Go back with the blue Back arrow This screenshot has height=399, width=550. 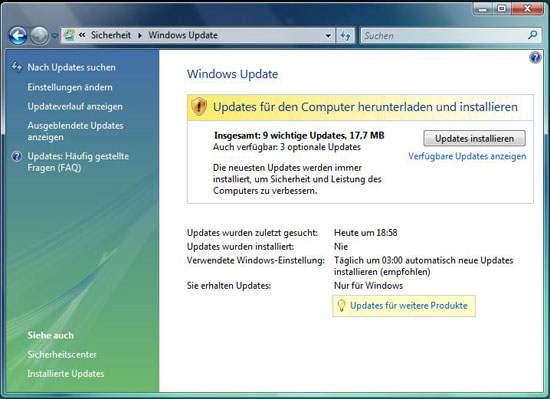(x=18, y=35)
